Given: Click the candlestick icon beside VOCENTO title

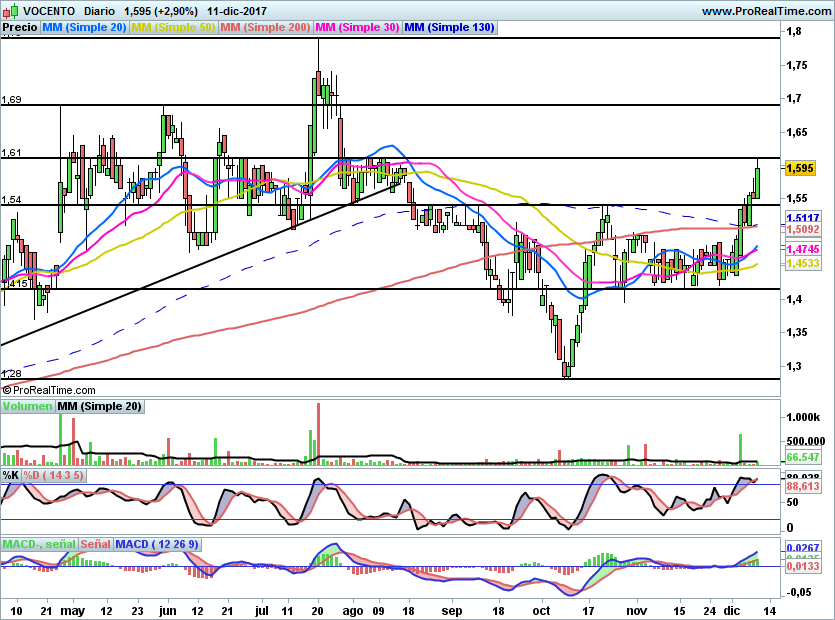Looking at the screenshot, I should tap(10, 11).
